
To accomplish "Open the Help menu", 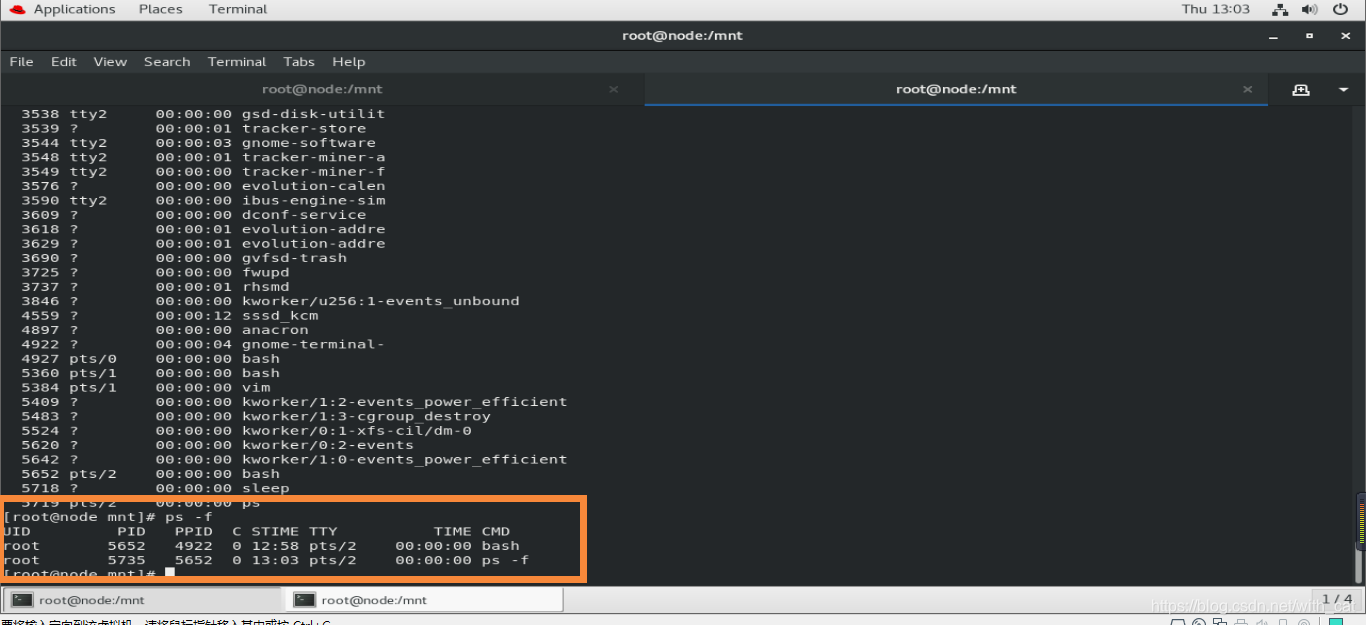I will (349, 62).
